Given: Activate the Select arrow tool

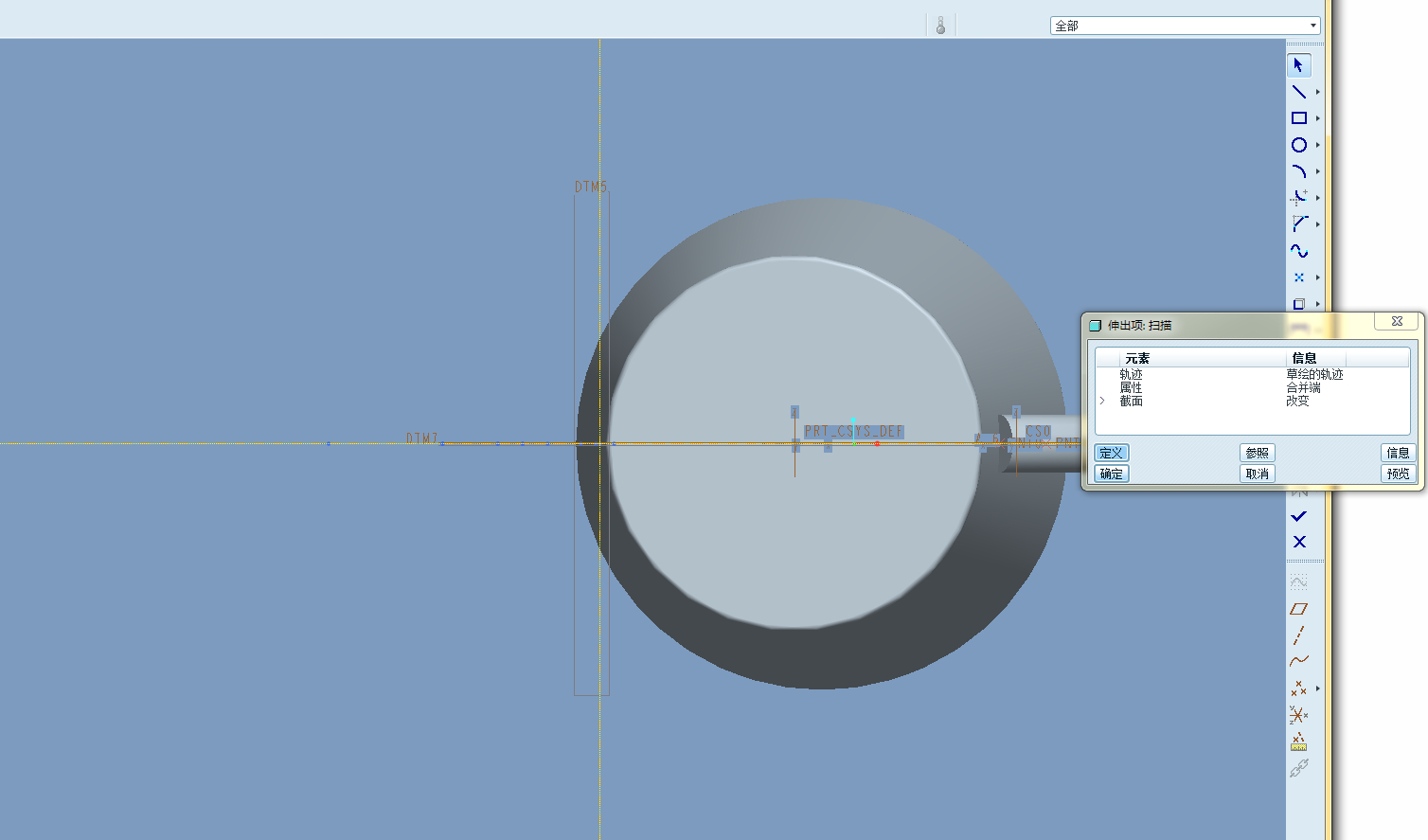Looking at the screenshot, I should click(1298, 65).
